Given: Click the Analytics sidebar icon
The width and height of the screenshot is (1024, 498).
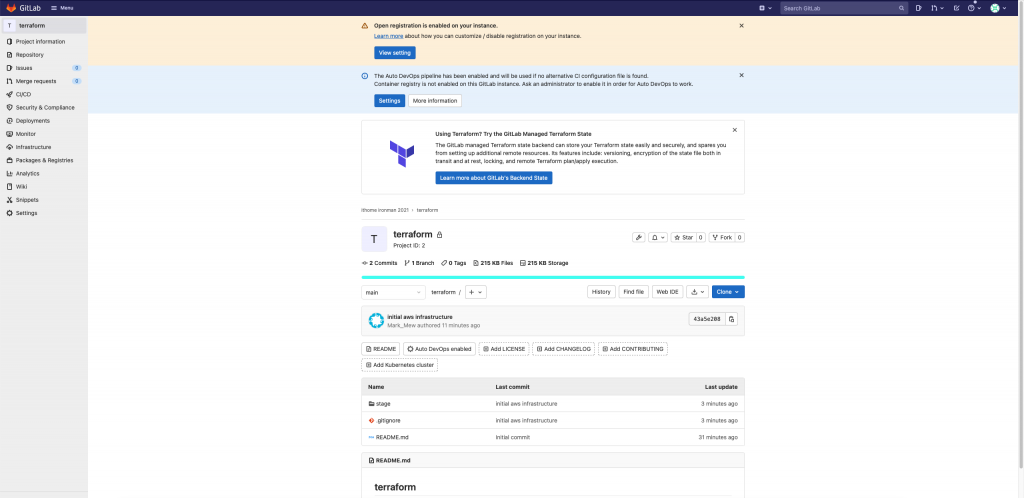Looking at the screenshot, I should pyautogui.click(x=9, y=173).
